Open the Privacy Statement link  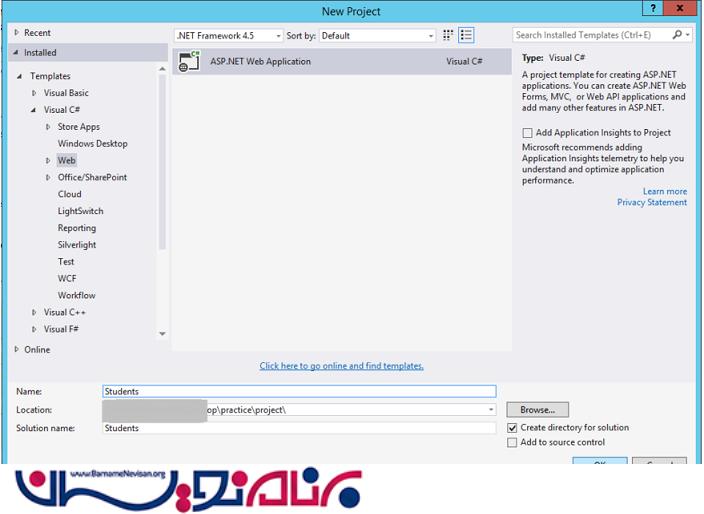(652, 203)
